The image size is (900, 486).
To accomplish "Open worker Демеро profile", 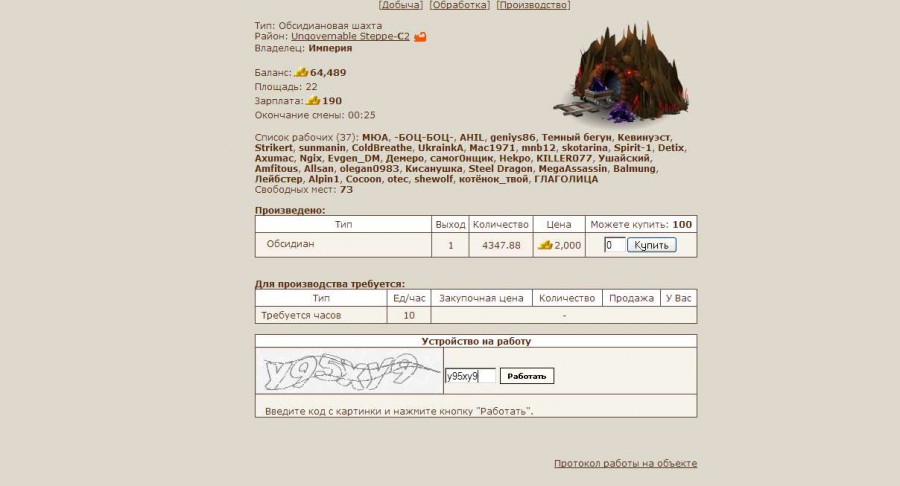I will point(405,158).
